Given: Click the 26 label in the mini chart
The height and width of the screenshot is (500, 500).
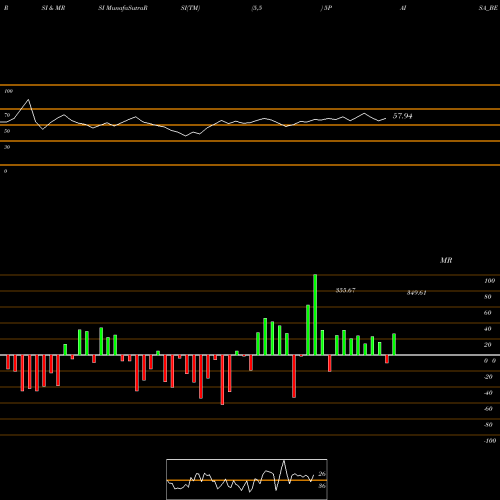Looking at the screenshot, I should 322,474.
